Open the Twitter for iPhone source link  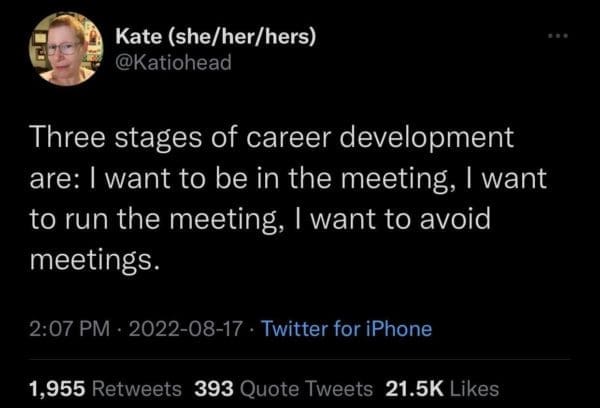pyautogui.click(x=347, y=327)
